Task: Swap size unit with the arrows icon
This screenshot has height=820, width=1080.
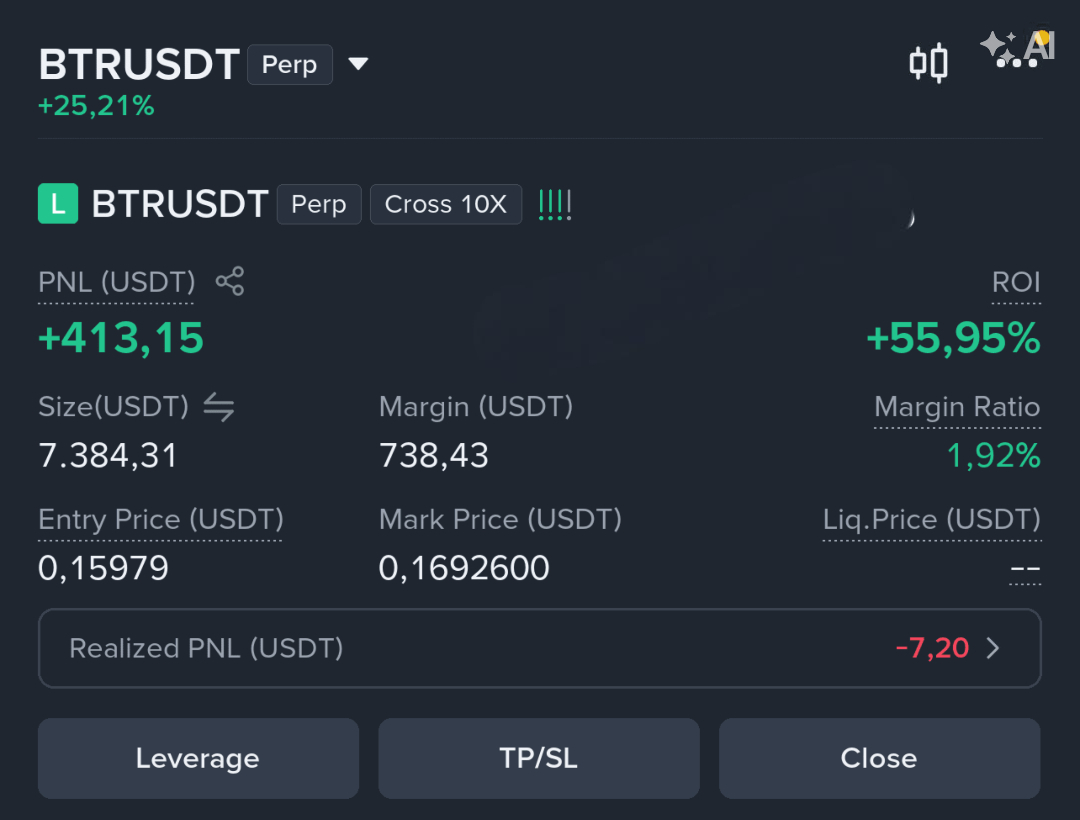Action: click(219, 406)
